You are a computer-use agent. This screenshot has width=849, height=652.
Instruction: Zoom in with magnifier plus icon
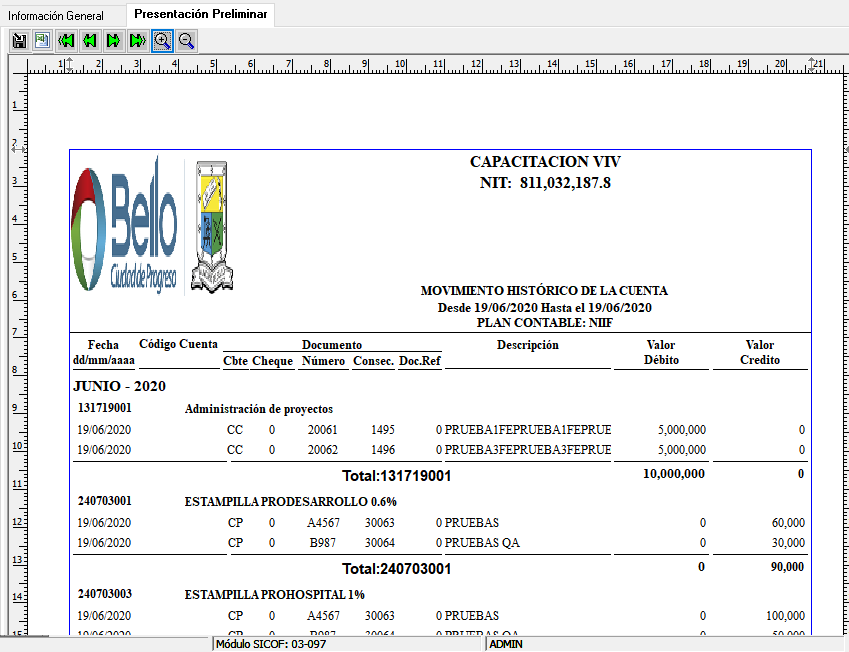tap(162, 41)
